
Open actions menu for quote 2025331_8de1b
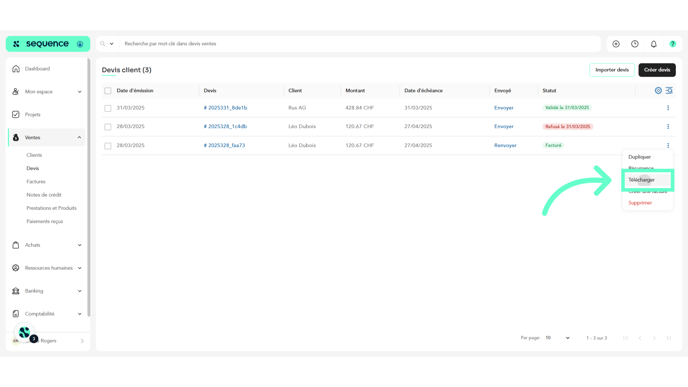[x=668, y=108]
